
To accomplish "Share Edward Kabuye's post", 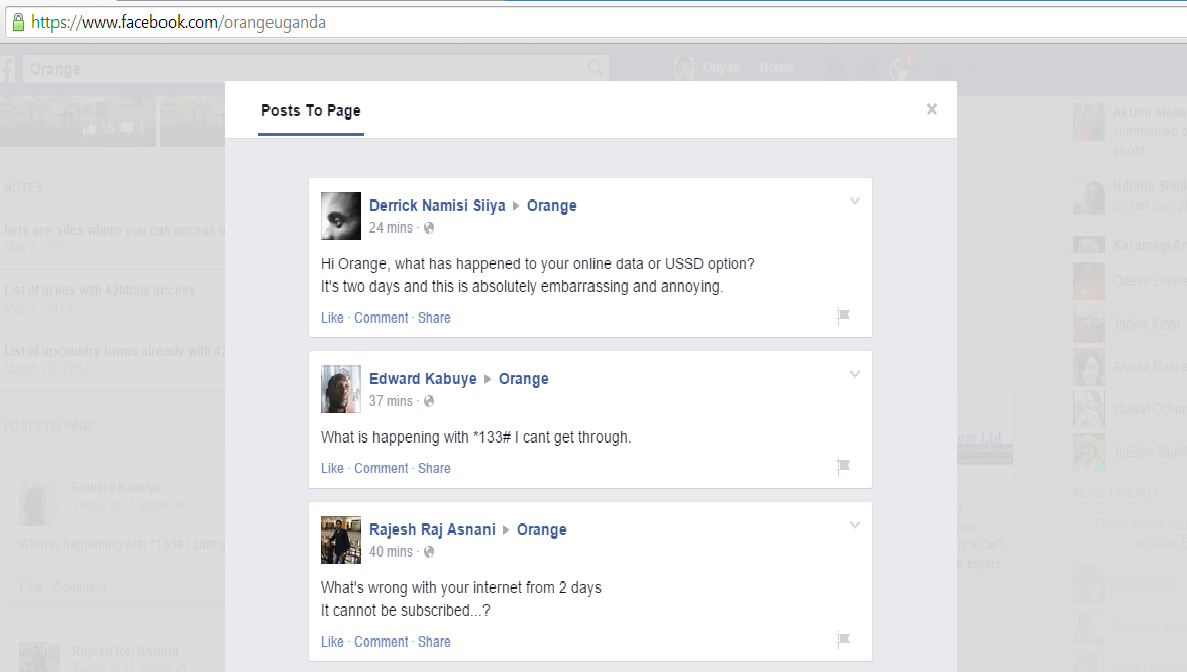I will click(434, 468).
